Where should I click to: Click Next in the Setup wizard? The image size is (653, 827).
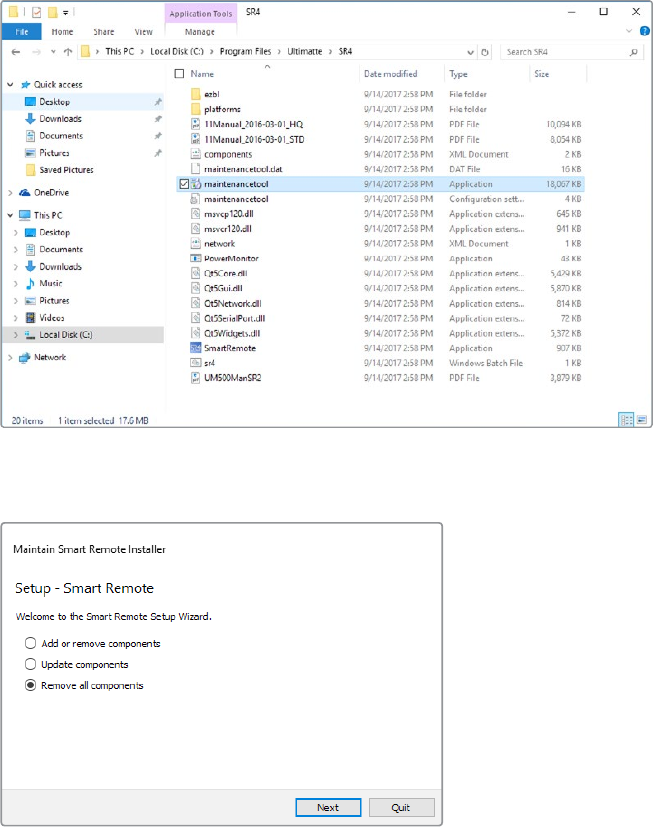click(328, 807)
